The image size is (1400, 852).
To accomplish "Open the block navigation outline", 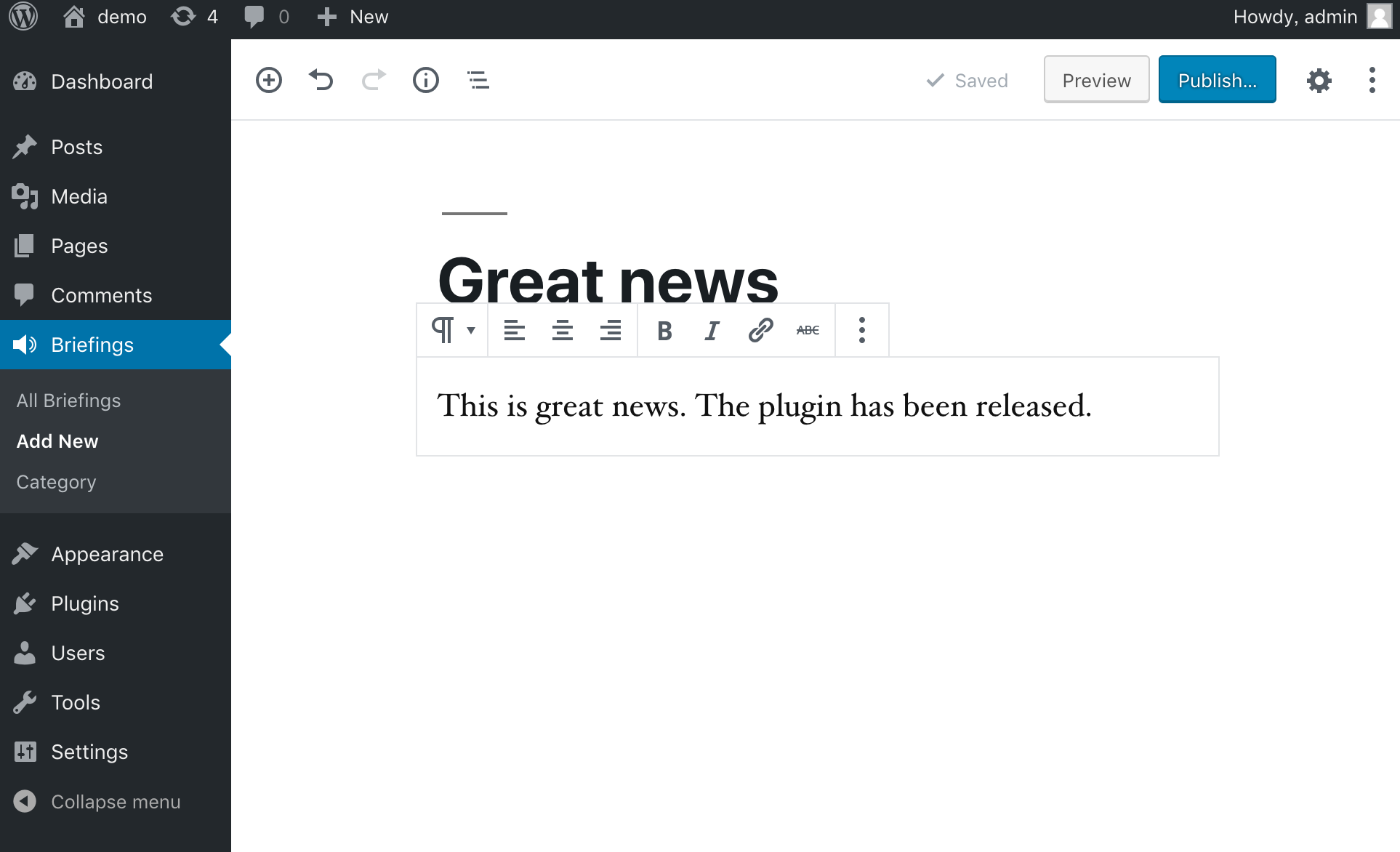I will [478, 80].
